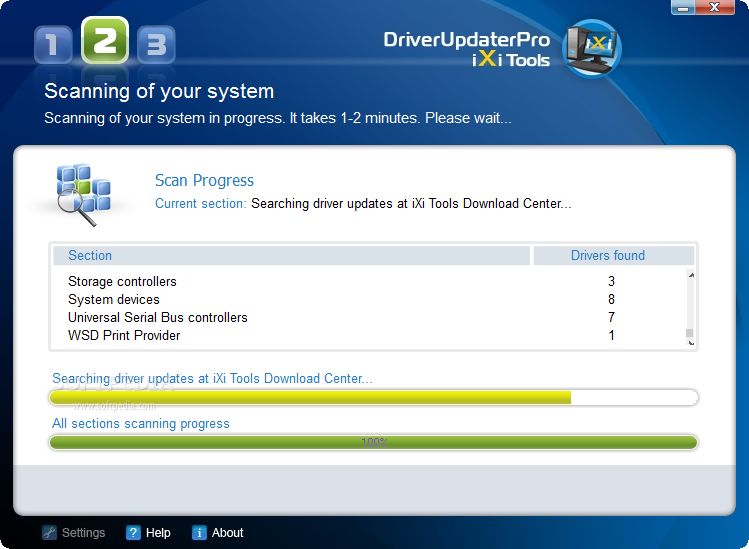Click the Current section label
Viewport: 749px width, 549px height.
(x=201, y=204)
